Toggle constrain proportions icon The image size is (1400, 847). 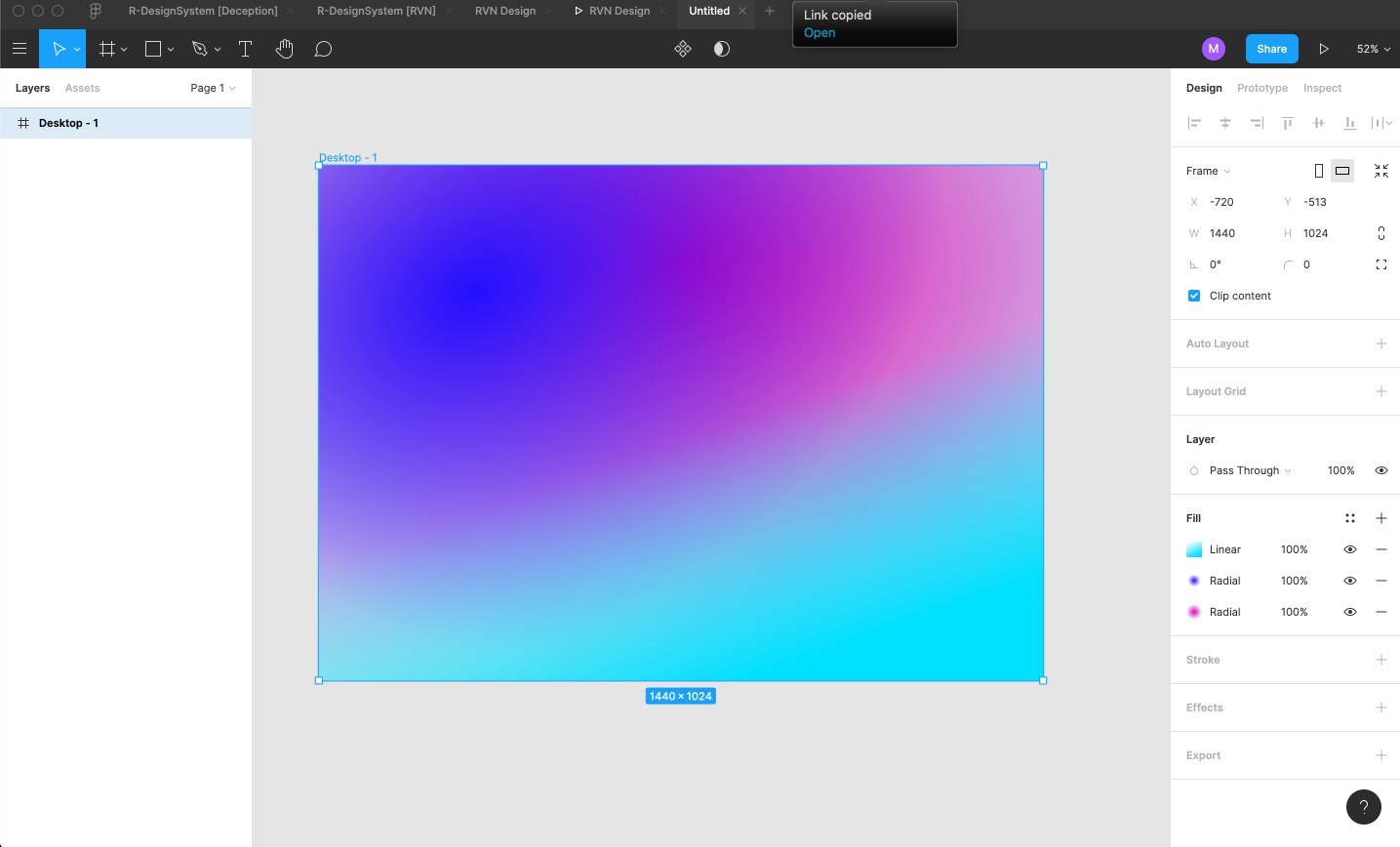pos(1381,233)
